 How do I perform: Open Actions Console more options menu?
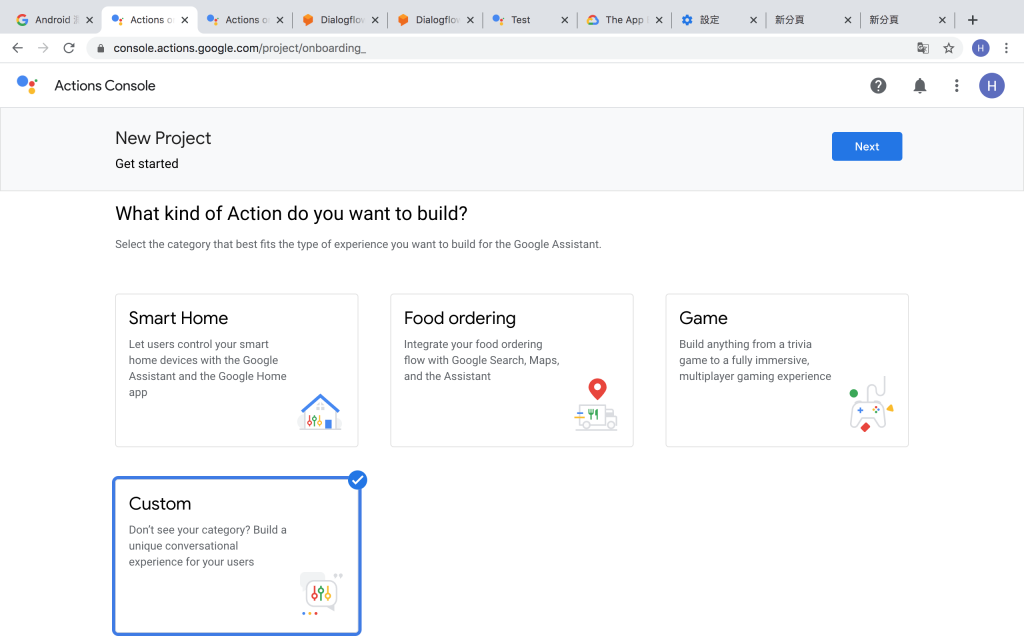pyautogui.click(x=956, y=86)
